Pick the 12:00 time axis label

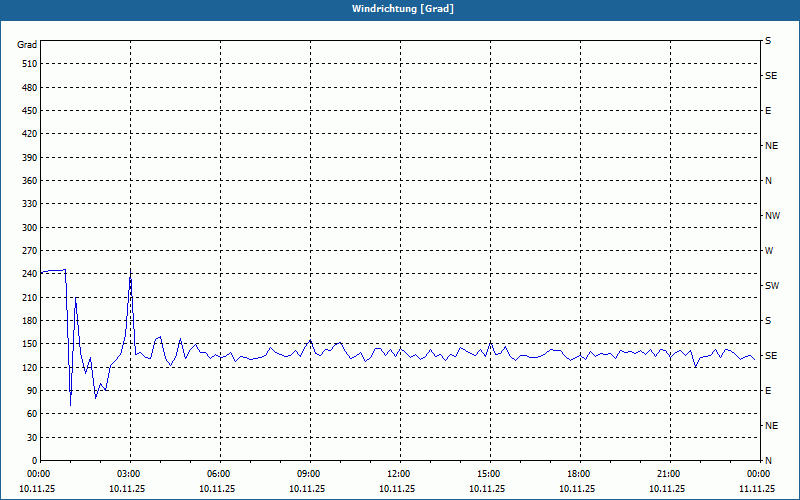pyautogui.click(x=400, y=474)
